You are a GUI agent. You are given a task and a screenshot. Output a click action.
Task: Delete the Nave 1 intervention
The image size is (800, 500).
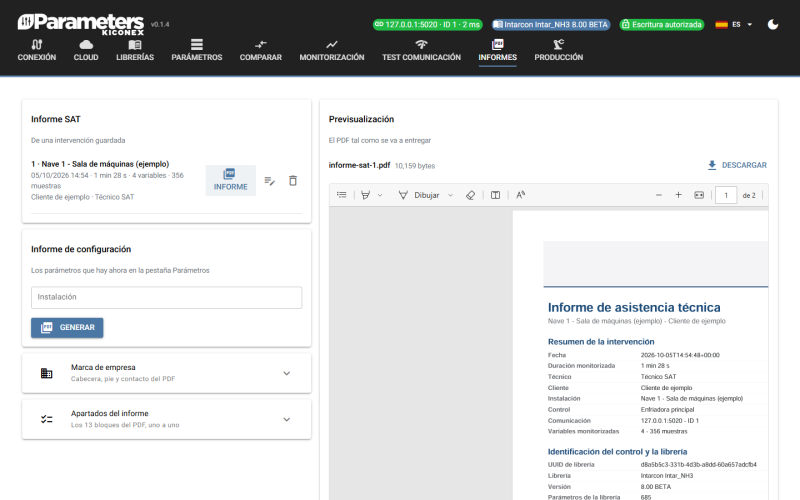point(293,181)
